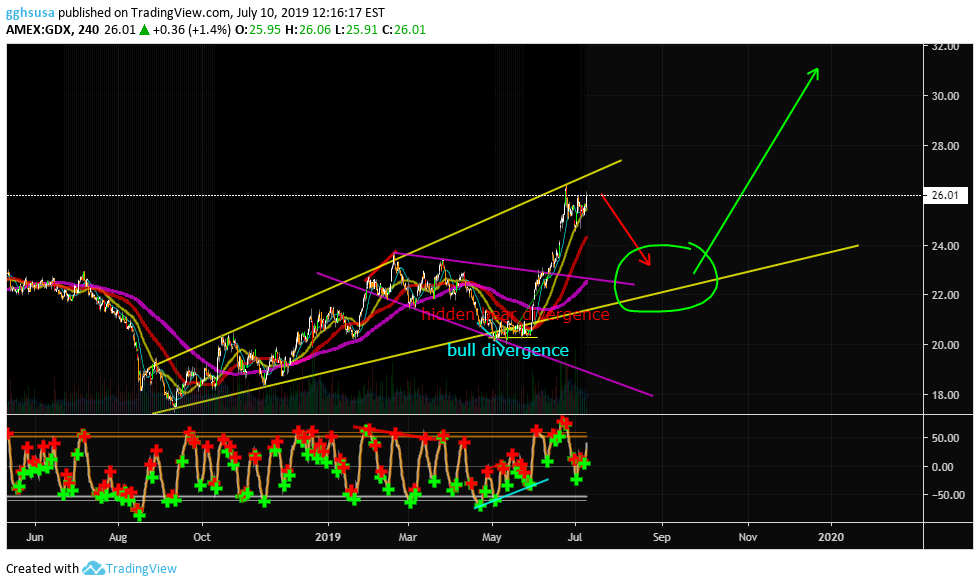
Task: Click the Sep time axis label
Action: click(662, 537)
